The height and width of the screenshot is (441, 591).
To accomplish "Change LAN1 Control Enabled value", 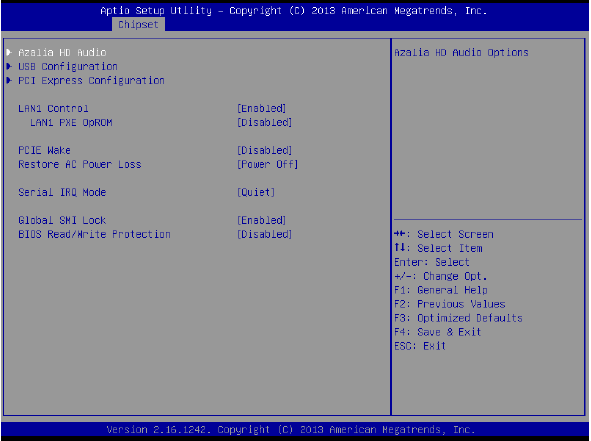I will point(261,109).
